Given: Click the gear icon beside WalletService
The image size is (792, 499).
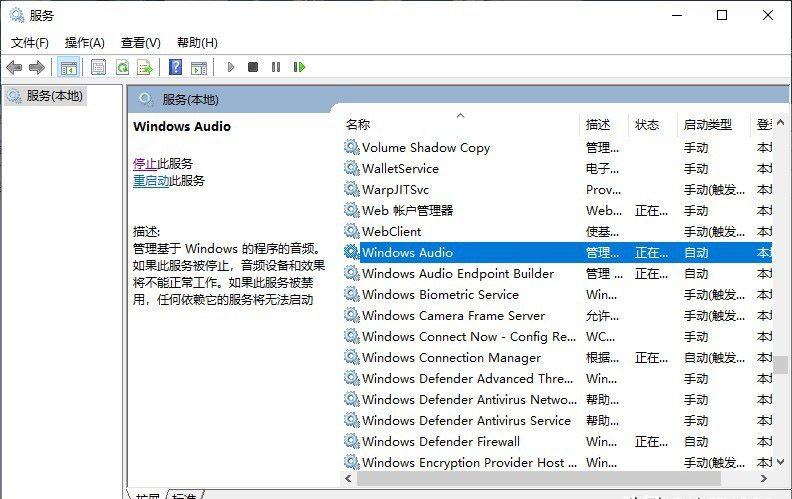Looking at the screenshot, I should pos(352,168).
